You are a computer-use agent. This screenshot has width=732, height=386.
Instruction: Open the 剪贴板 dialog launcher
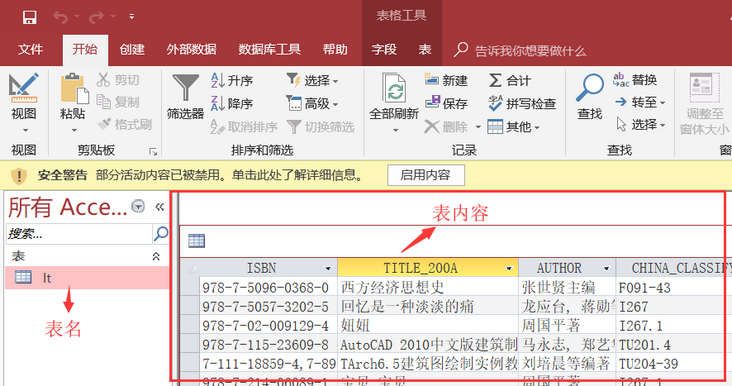point(153,151)
